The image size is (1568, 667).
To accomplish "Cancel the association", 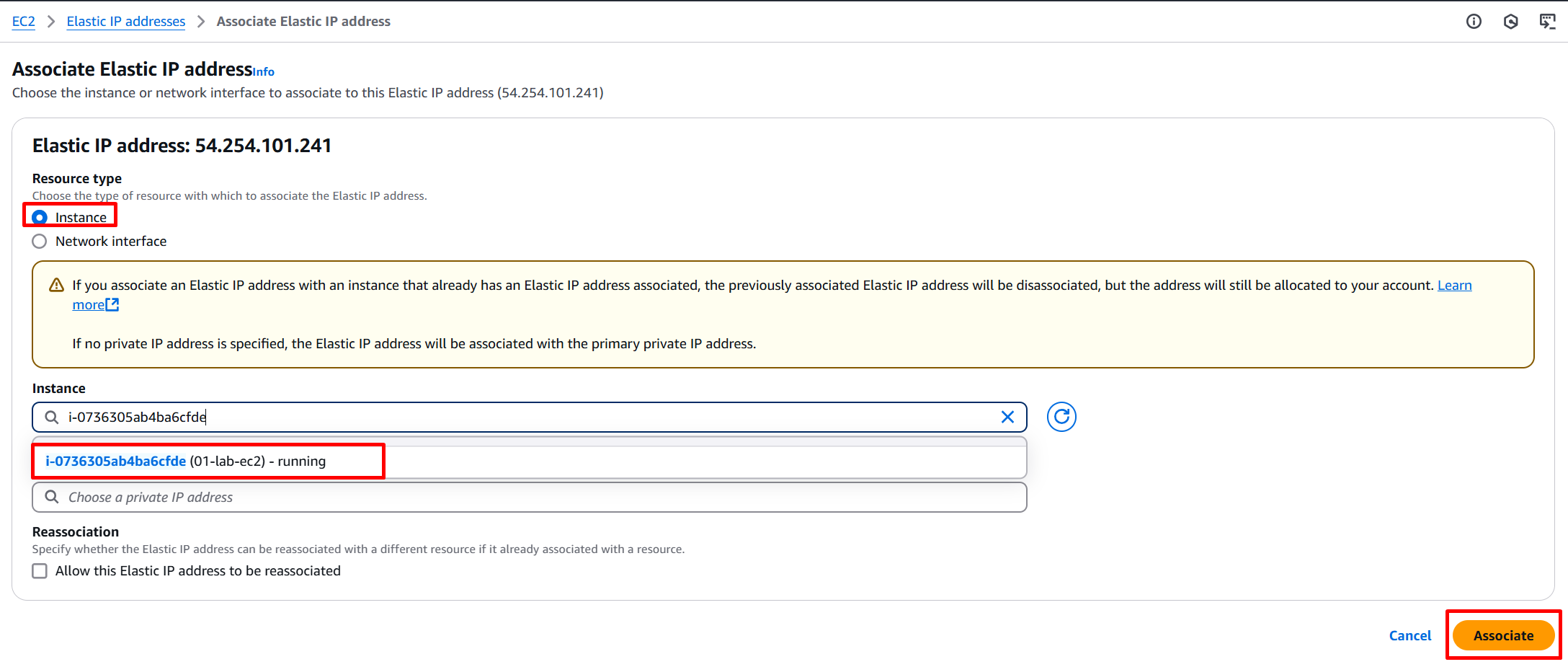I will pyautogui.click(x=1410, y=635).
